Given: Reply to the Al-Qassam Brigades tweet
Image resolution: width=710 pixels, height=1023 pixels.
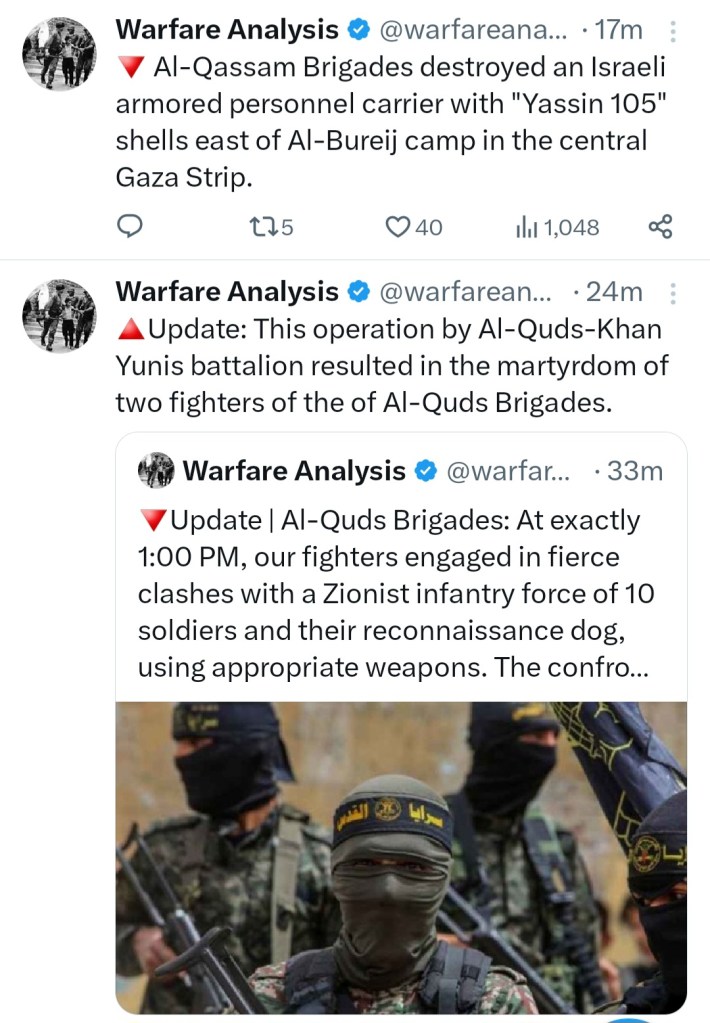Looking at the screenshot, I should [x=130, y=228].
